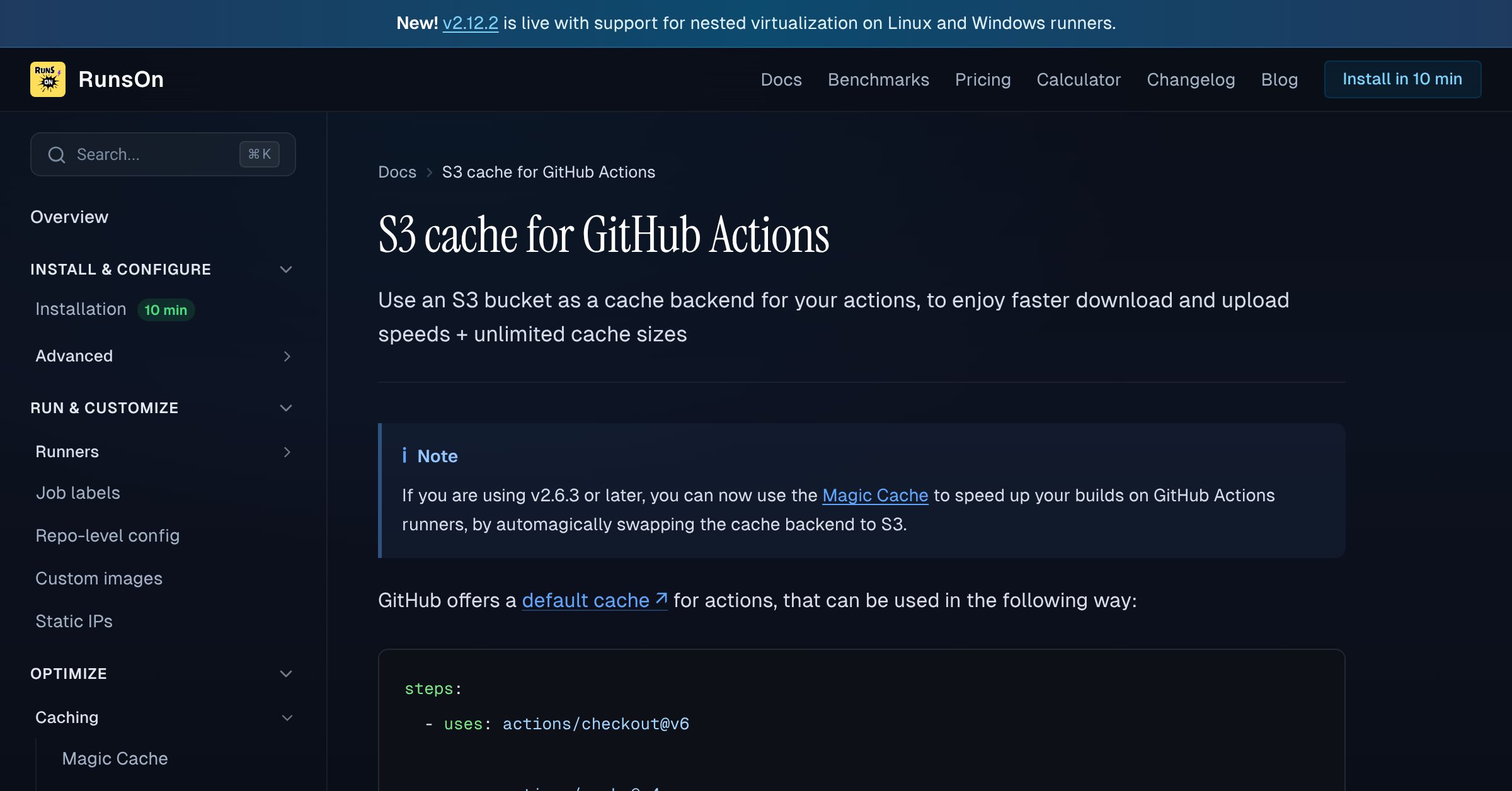This screenshot has width=1512, height=791.
Task: Select Job labels in the sidebar
Action: [x=78, y=492]
